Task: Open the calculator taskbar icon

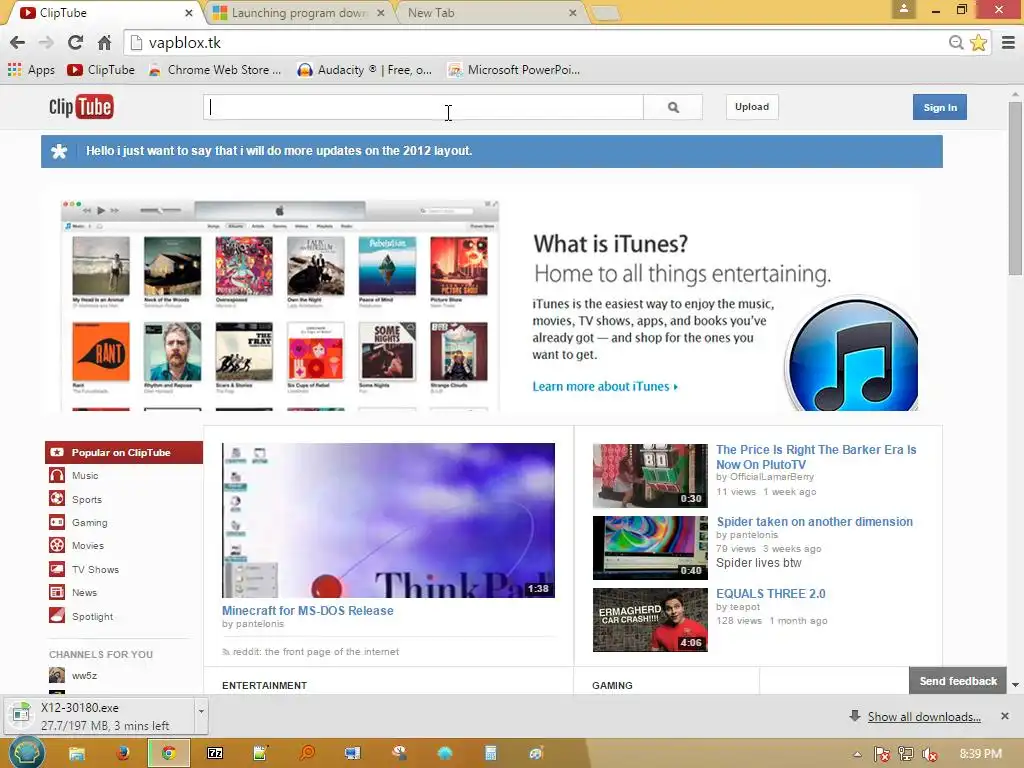Action: coord(490,753)
